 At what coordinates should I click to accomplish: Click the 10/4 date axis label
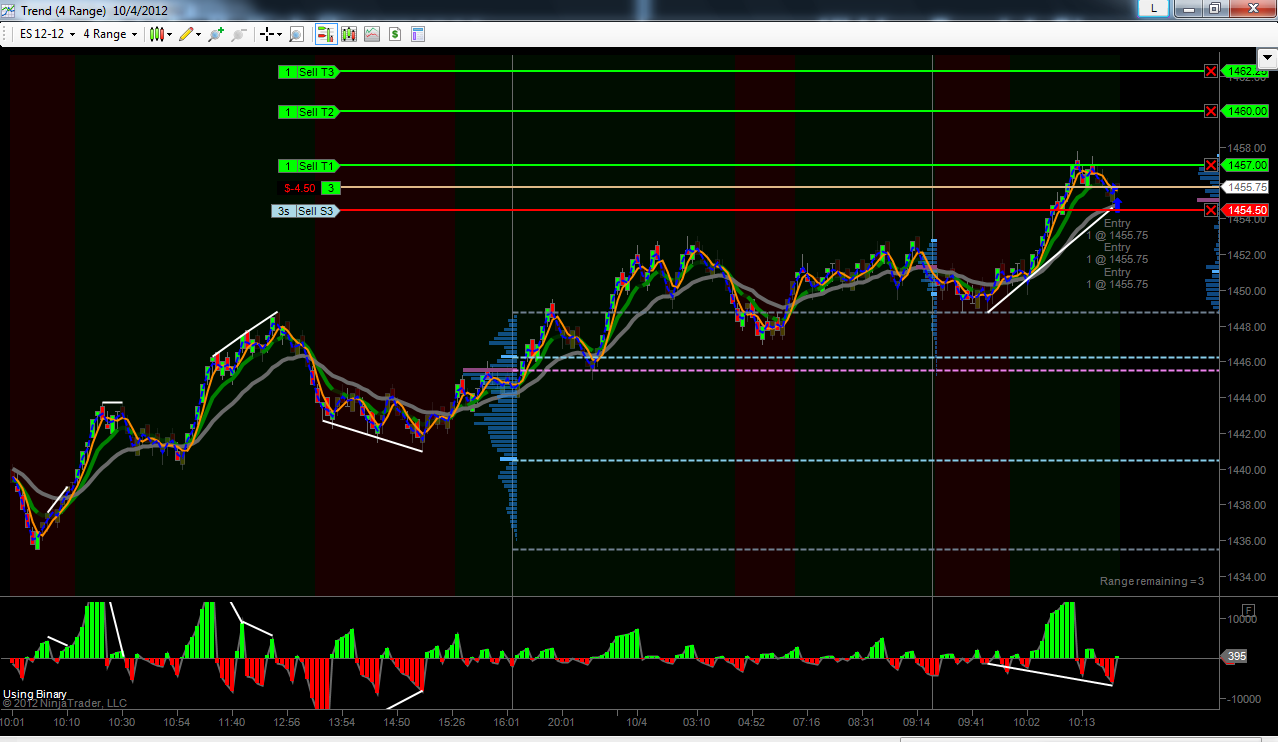(x=636, y=721)
